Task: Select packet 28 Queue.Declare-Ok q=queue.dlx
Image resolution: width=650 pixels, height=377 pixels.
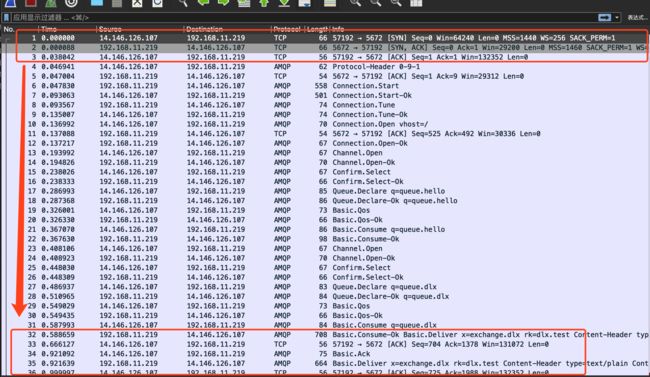Action: click(x=325, y=296)
